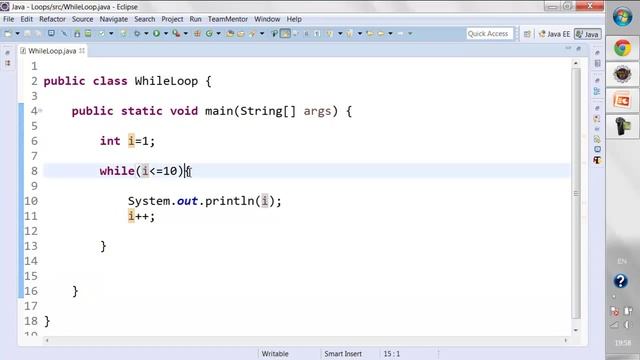
Task: Click the "Smart Insert" status bar entry
Action: tap(343, 354)
